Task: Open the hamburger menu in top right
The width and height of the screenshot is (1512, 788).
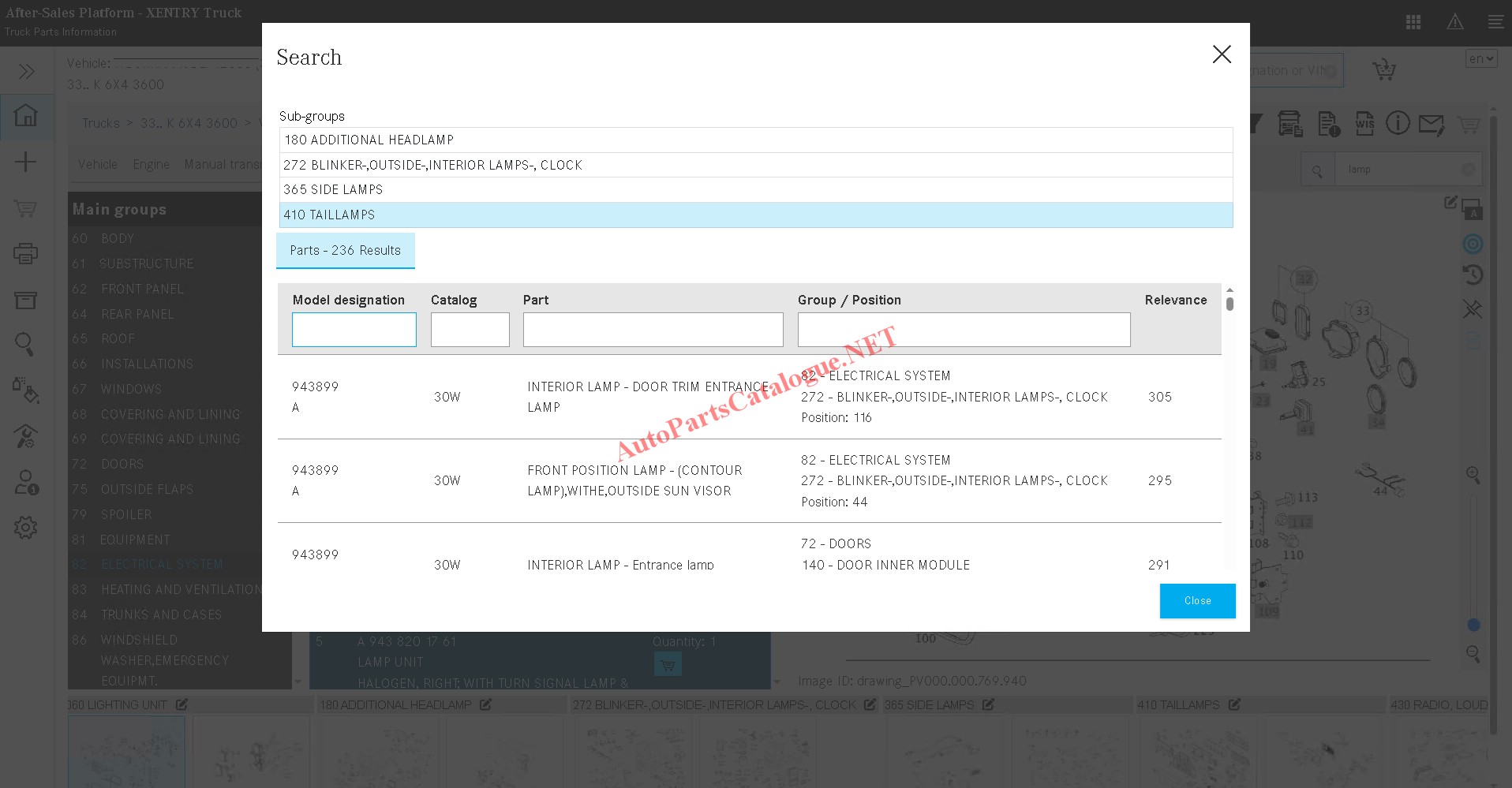Action: (1495, 22)
